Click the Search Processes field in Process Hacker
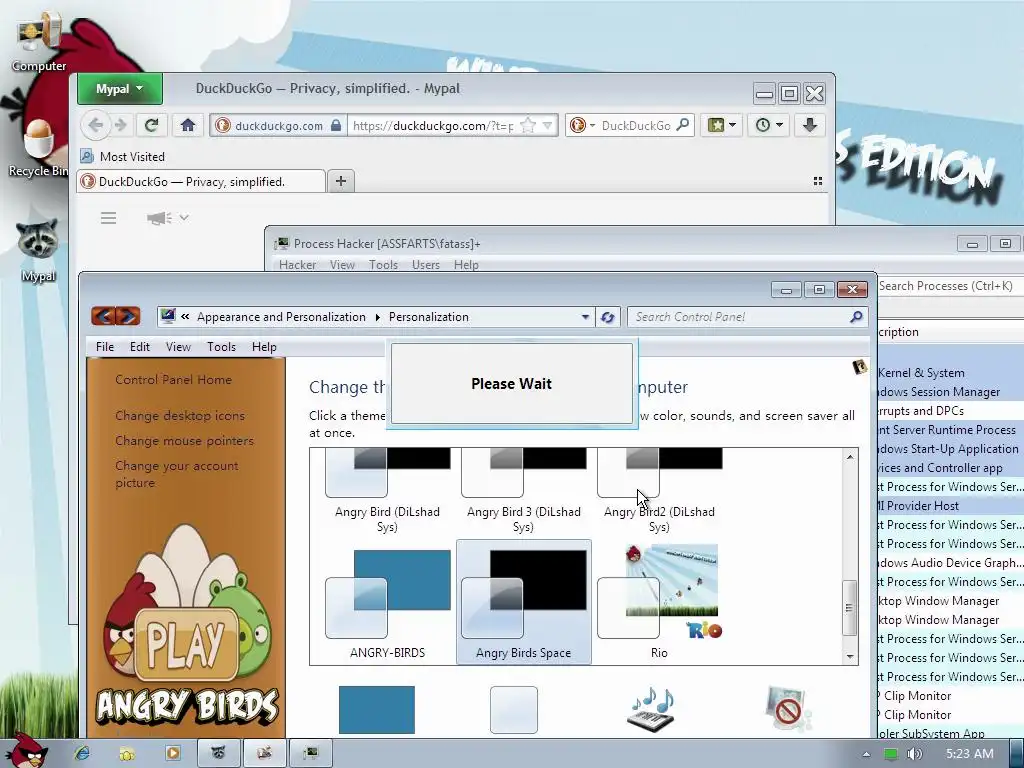 point(950,286)
